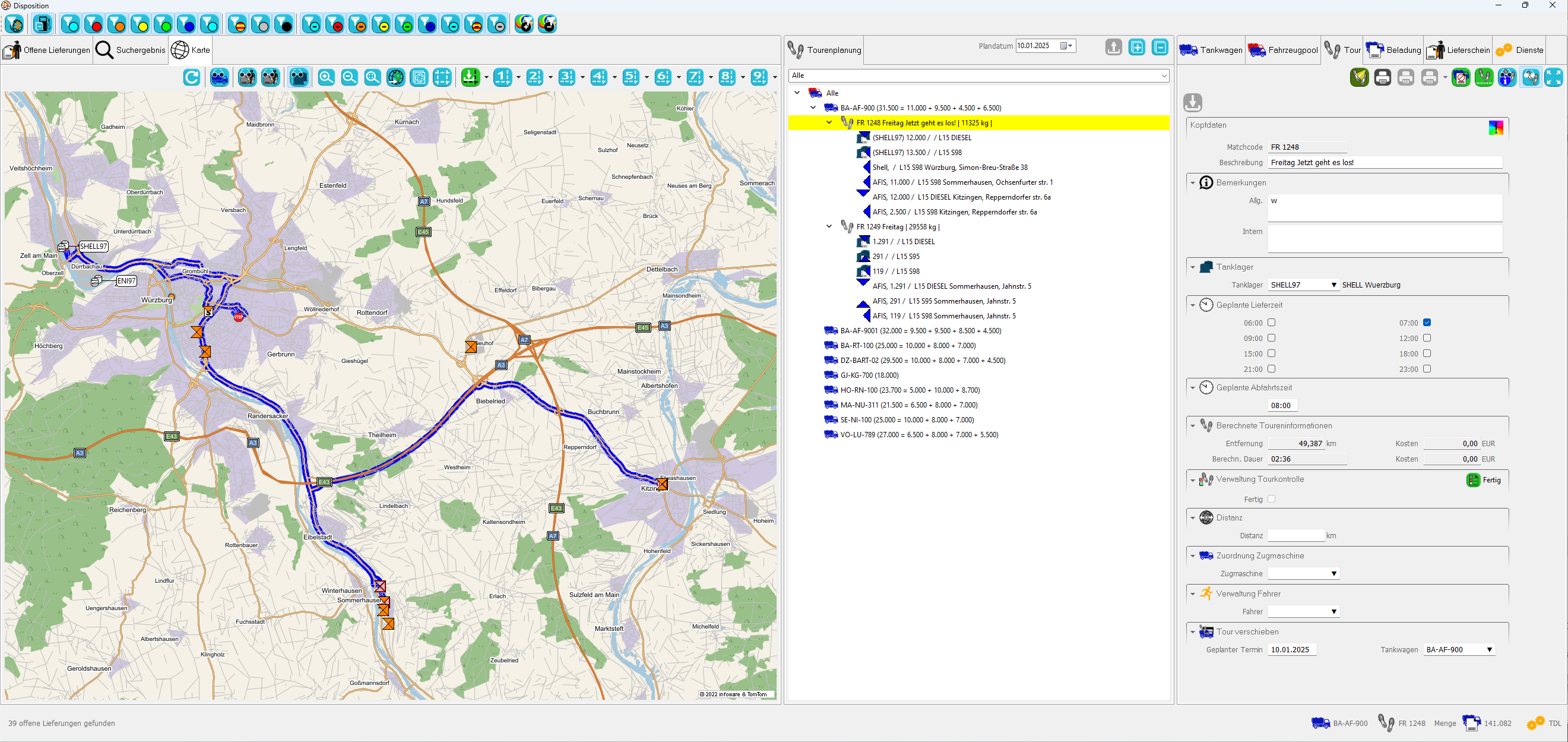Image resolution: width=1568 pixels, height=742 pixels.
Task: Click the cyan color filter icon at the far left
Action: 71,24
